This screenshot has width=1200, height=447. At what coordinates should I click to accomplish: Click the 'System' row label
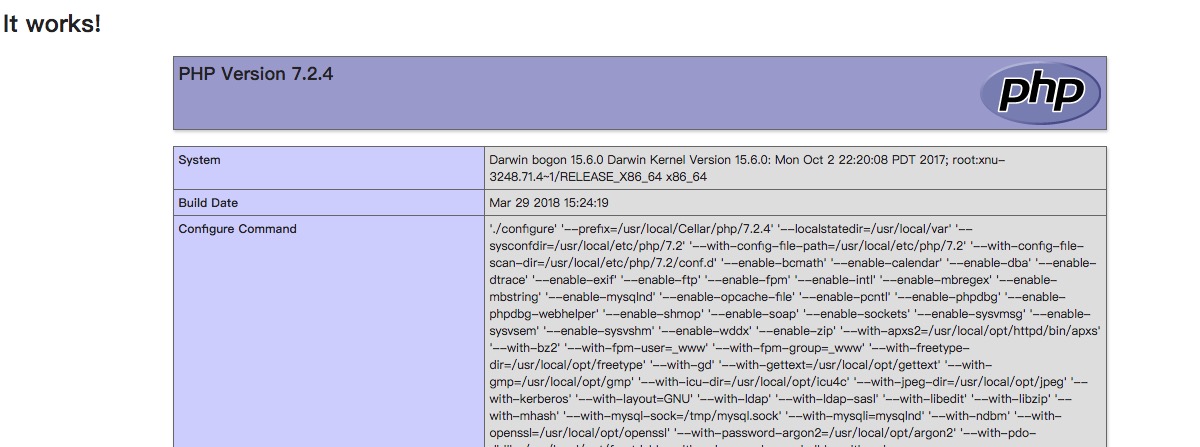(200, 160)
